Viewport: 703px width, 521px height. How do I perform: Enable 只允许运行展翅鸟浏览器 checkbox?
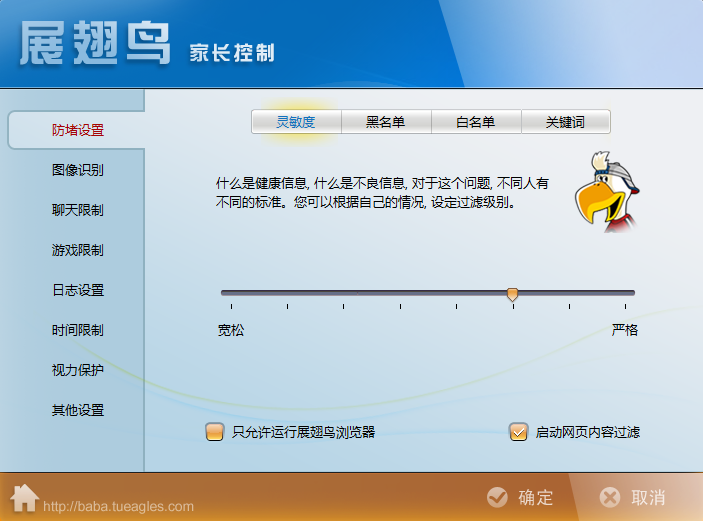215,432
